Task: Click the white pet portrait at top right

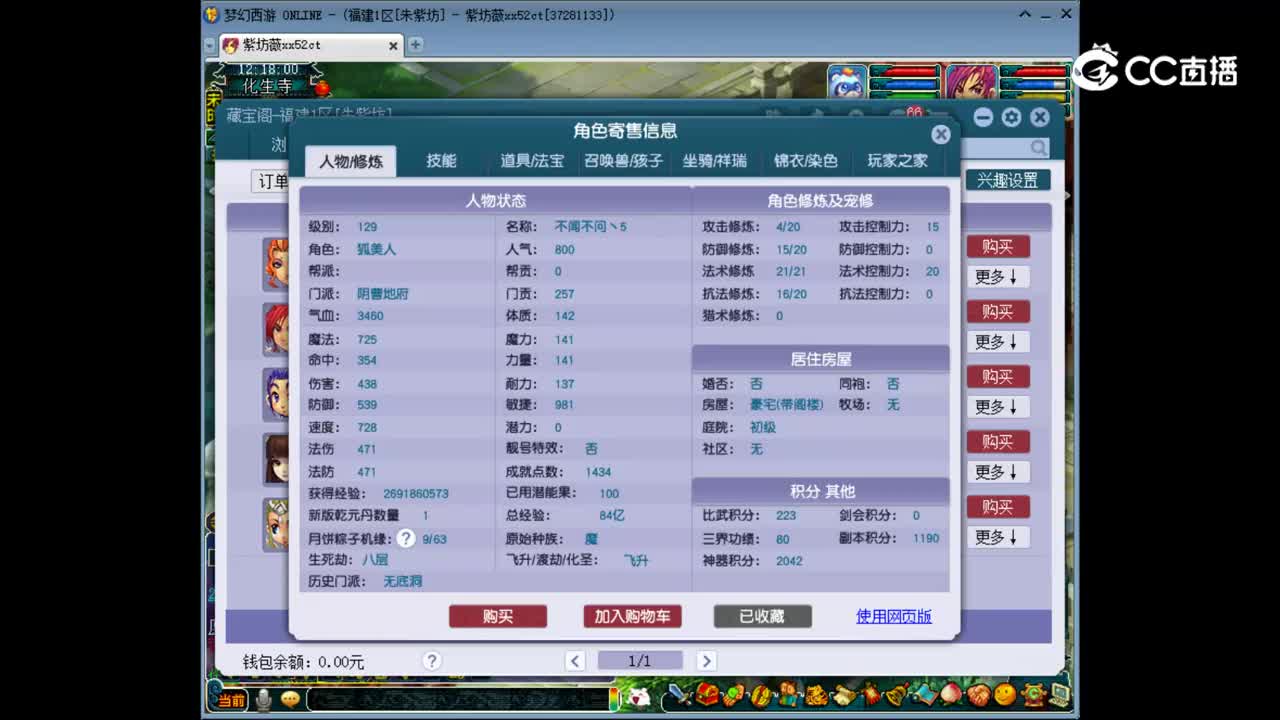Action: point(847,82)
